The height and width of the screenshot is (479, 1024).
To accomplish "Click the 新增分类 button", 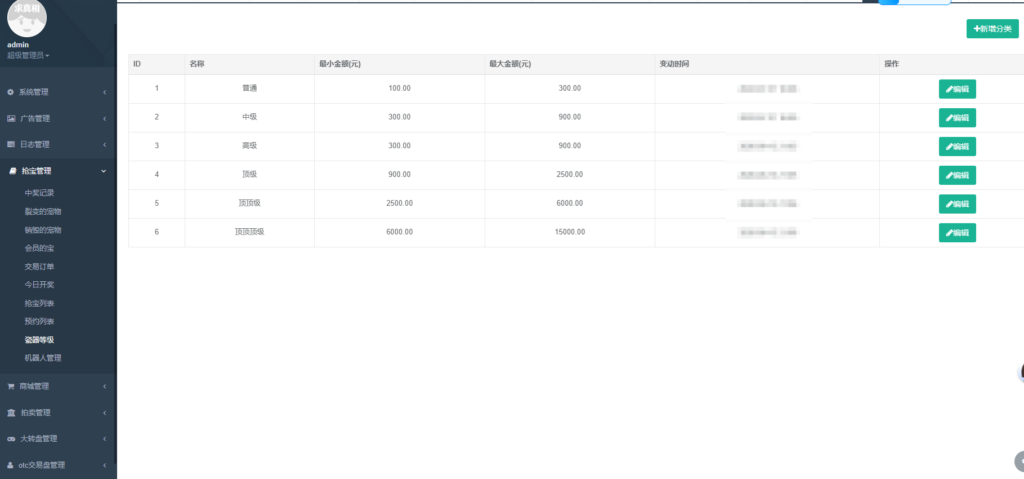I will (x=992, y=29).
